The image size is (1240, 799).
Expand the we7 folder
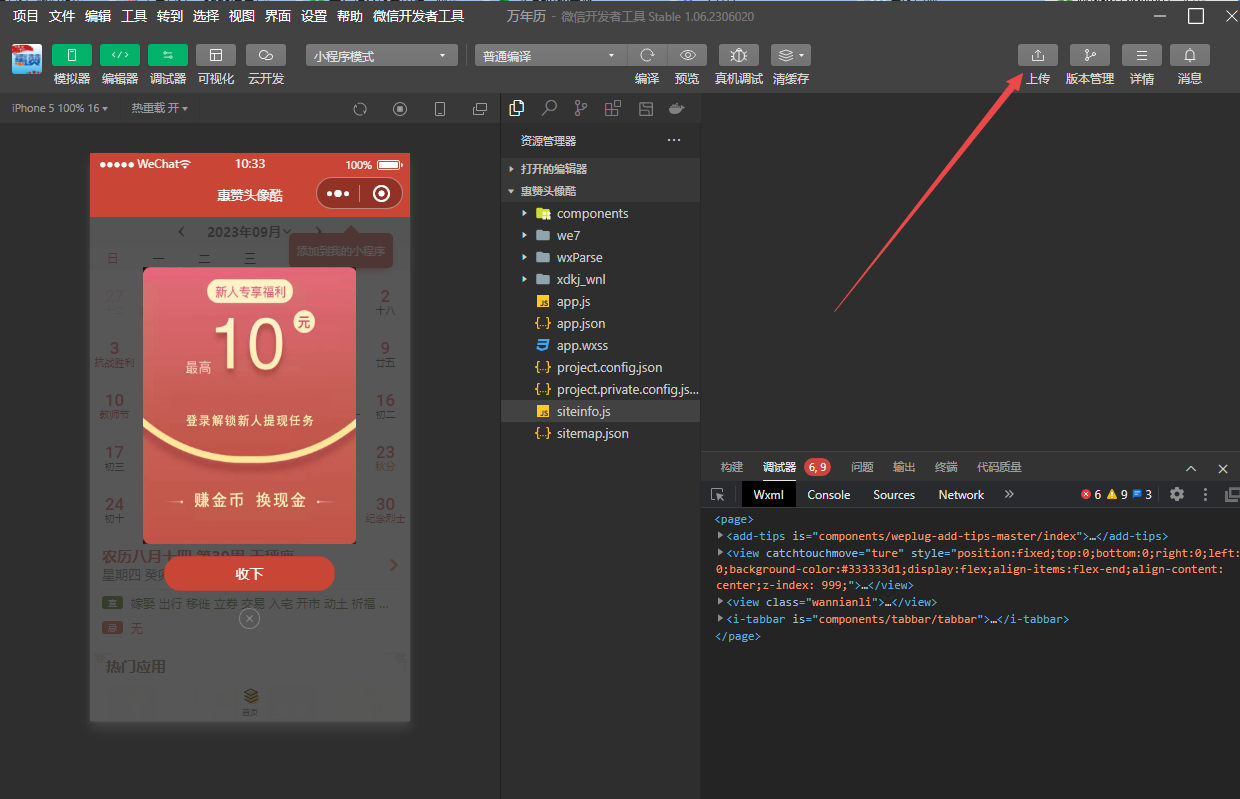[x=600, y=235]
